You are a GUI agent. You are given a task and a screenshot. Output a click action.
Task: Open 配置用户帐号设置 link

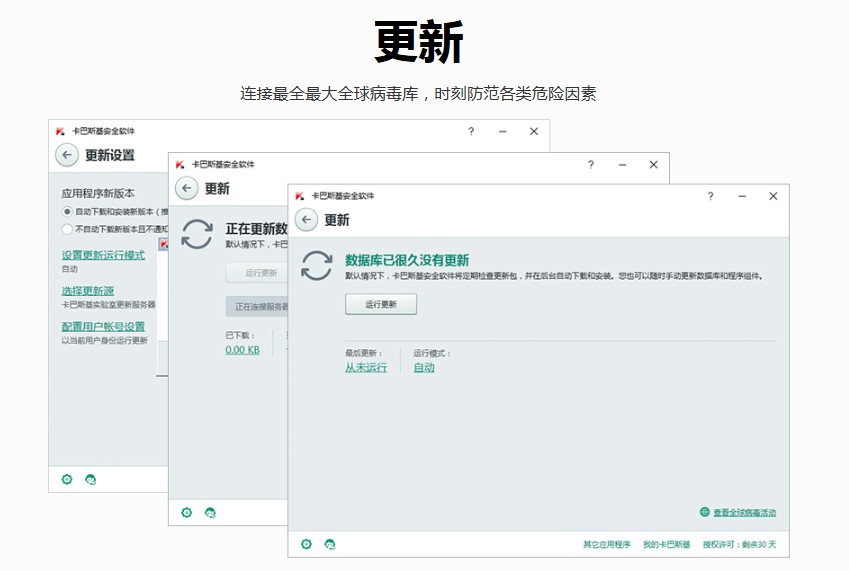103,326
